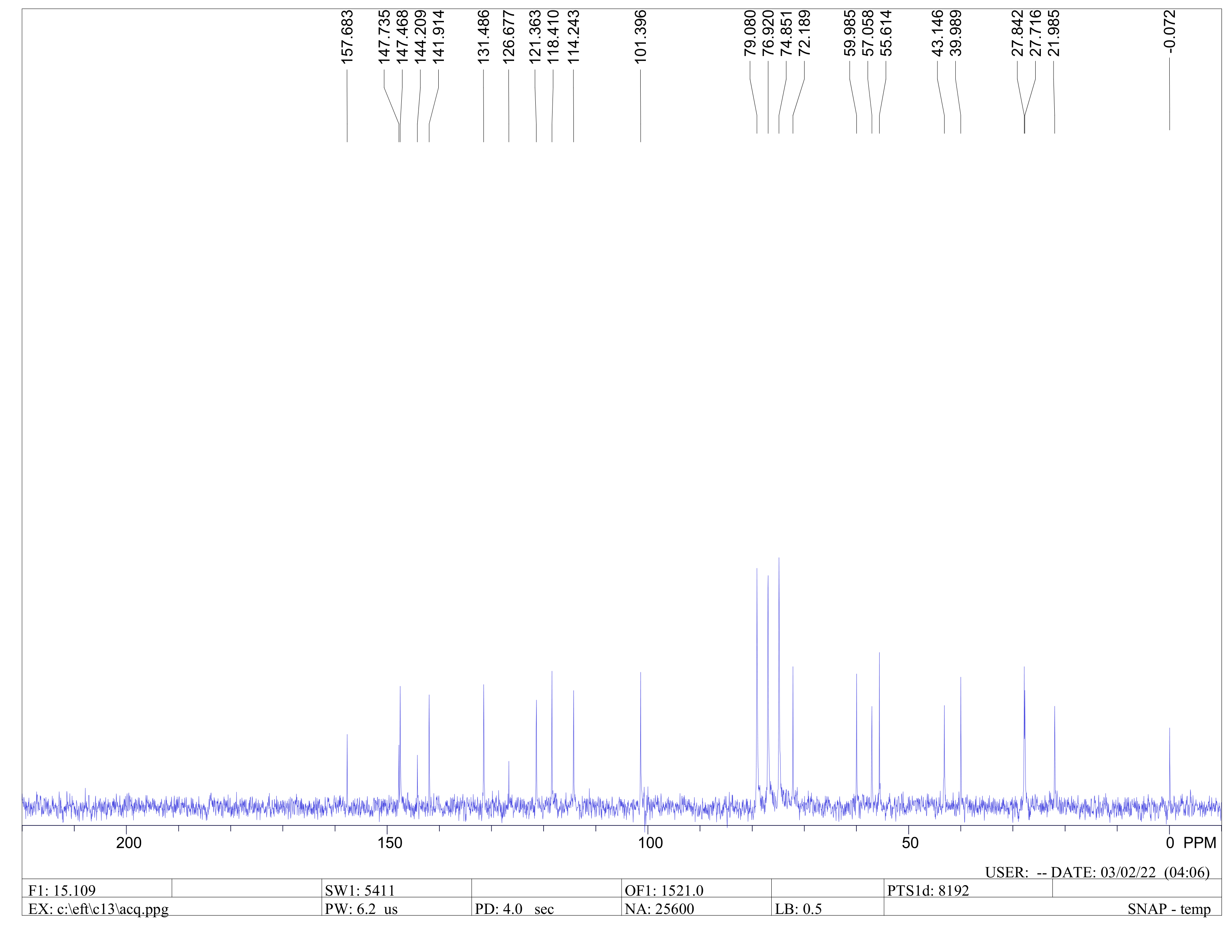Select the 147.468 peak label
The height and width of the screenshot is (952, 1232).
[x=402, y=37]
